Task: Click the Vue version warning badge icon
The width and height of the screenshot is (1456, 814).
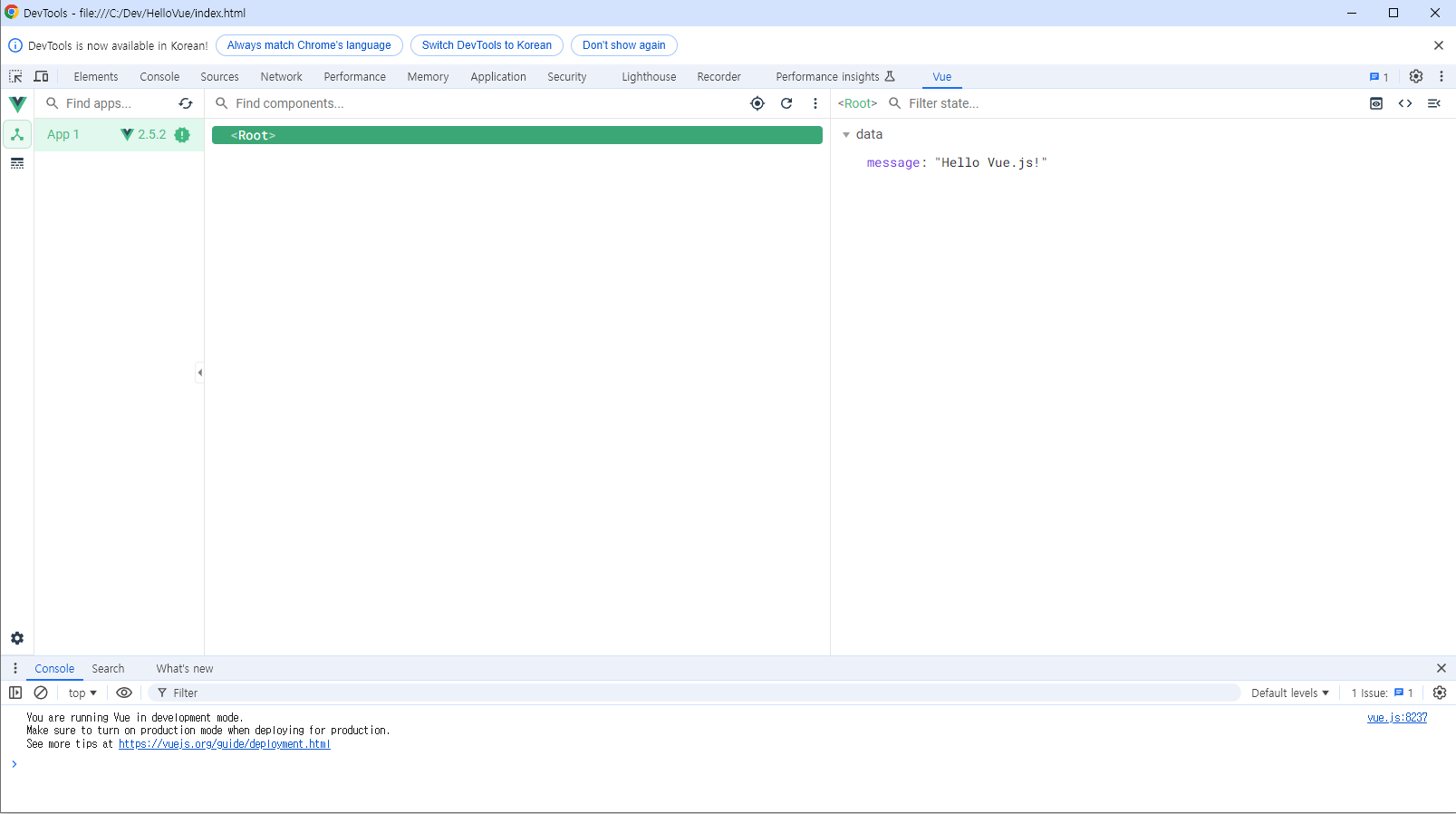Action: pyautogui.click(x=182, y=134)
